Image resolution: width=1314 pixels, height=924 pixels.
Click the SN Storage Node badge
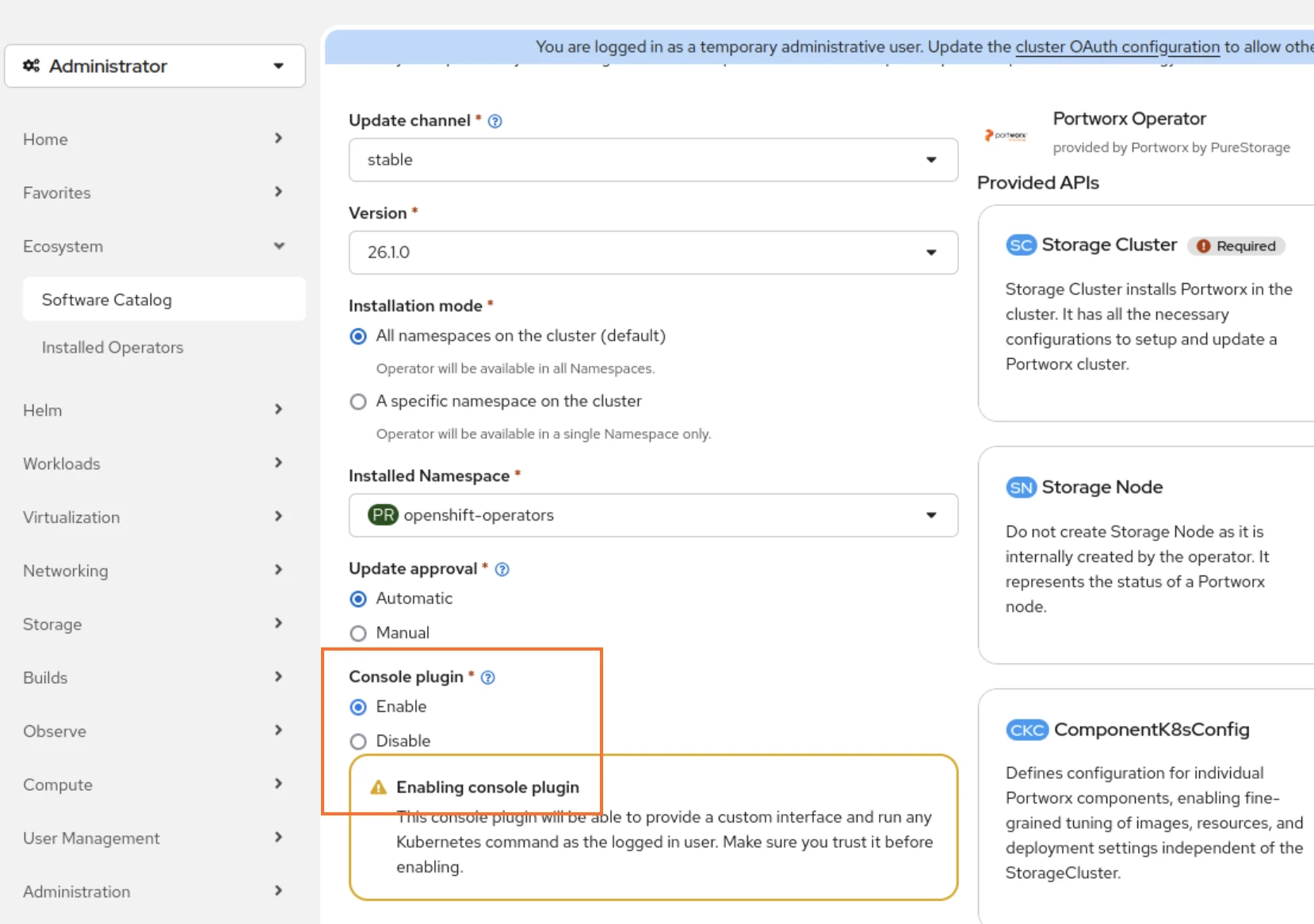pyautogui.click(x=1021, y=487)
